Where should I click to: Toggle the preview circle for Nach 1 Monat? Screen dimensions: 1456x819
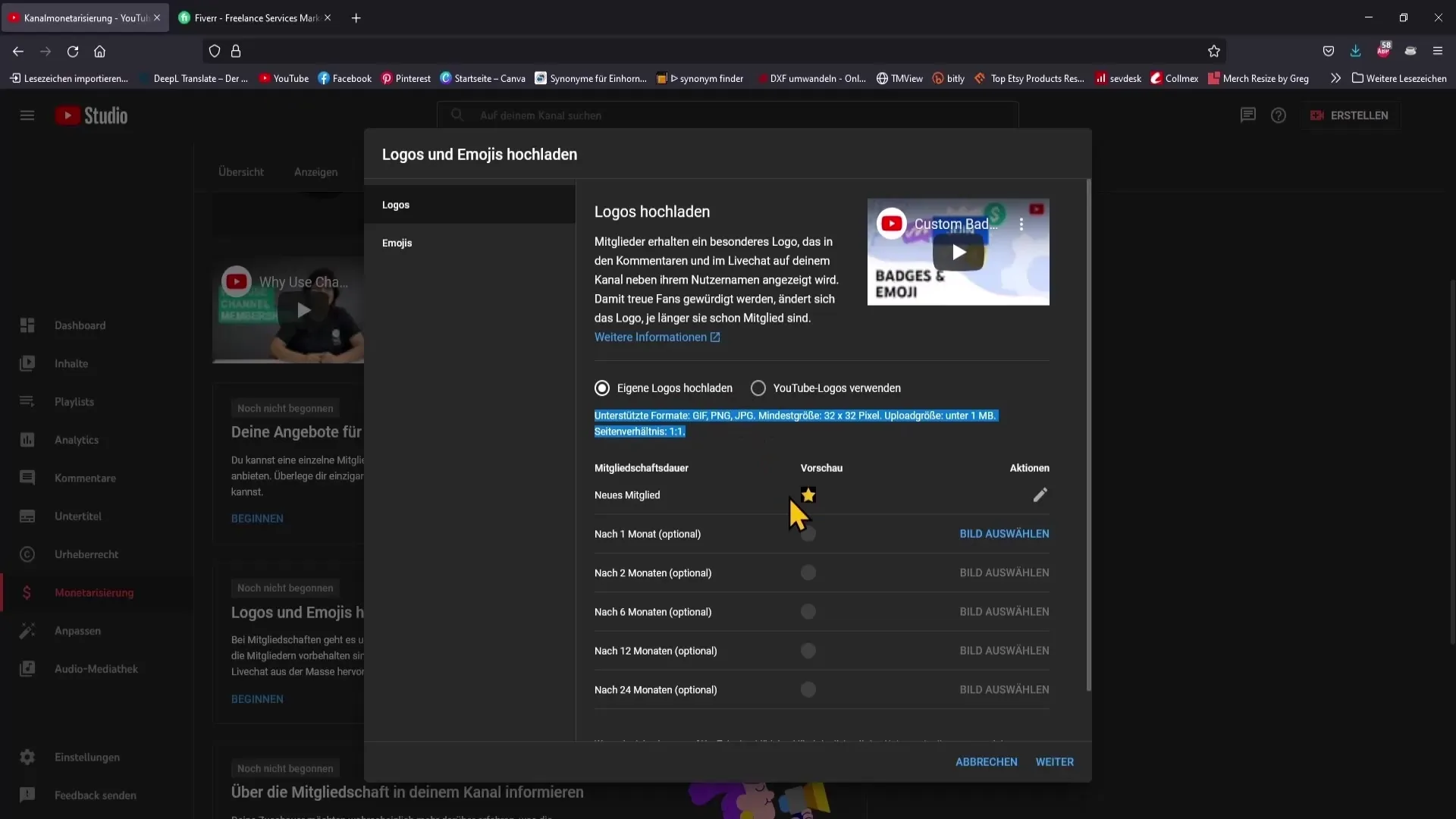tap(809, 533)
